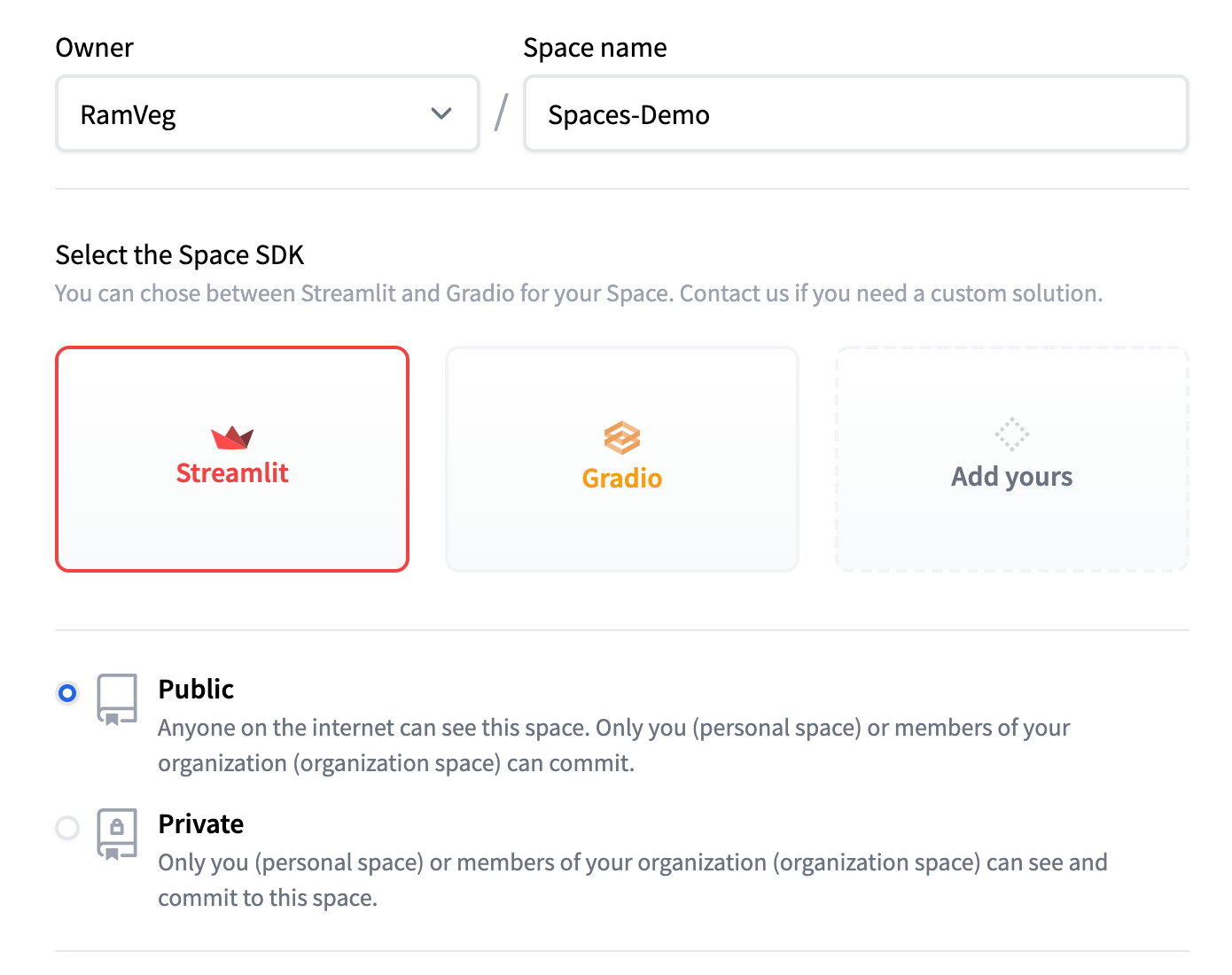
Task: Click the Public repository book icon
Action: click(x=117, y=698)
